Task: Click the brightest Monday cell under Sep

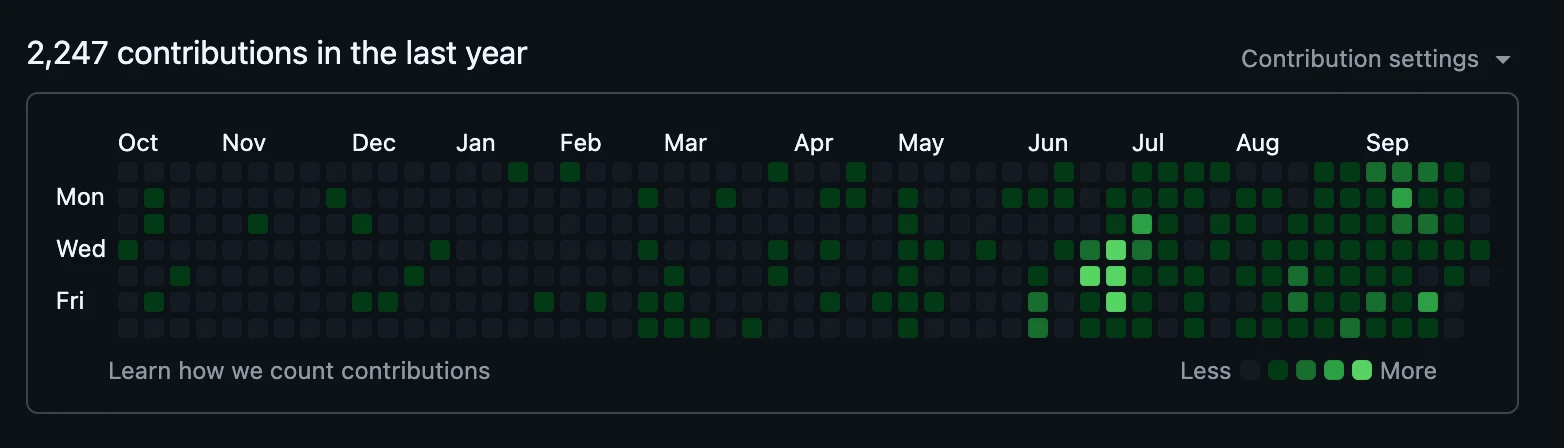Action: click(1402, 197)
